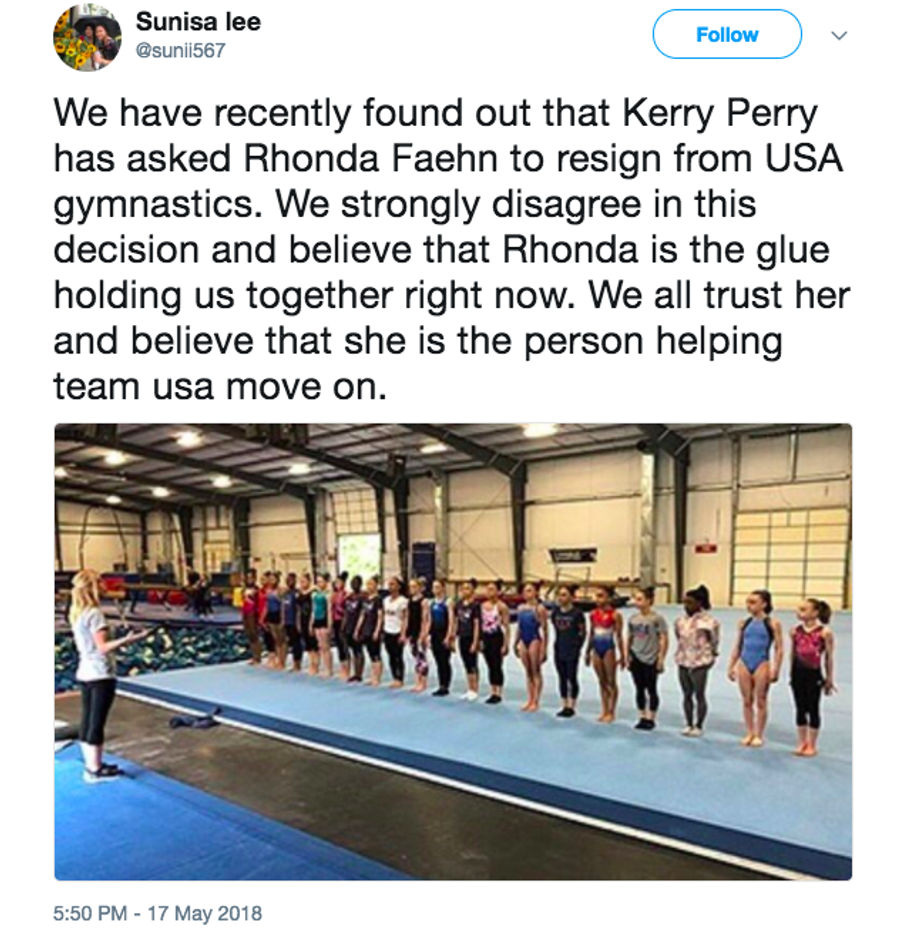This screenshot has width=900, height=943.
Task: Select the tweet text body
Action: click(x=451, y=249)
